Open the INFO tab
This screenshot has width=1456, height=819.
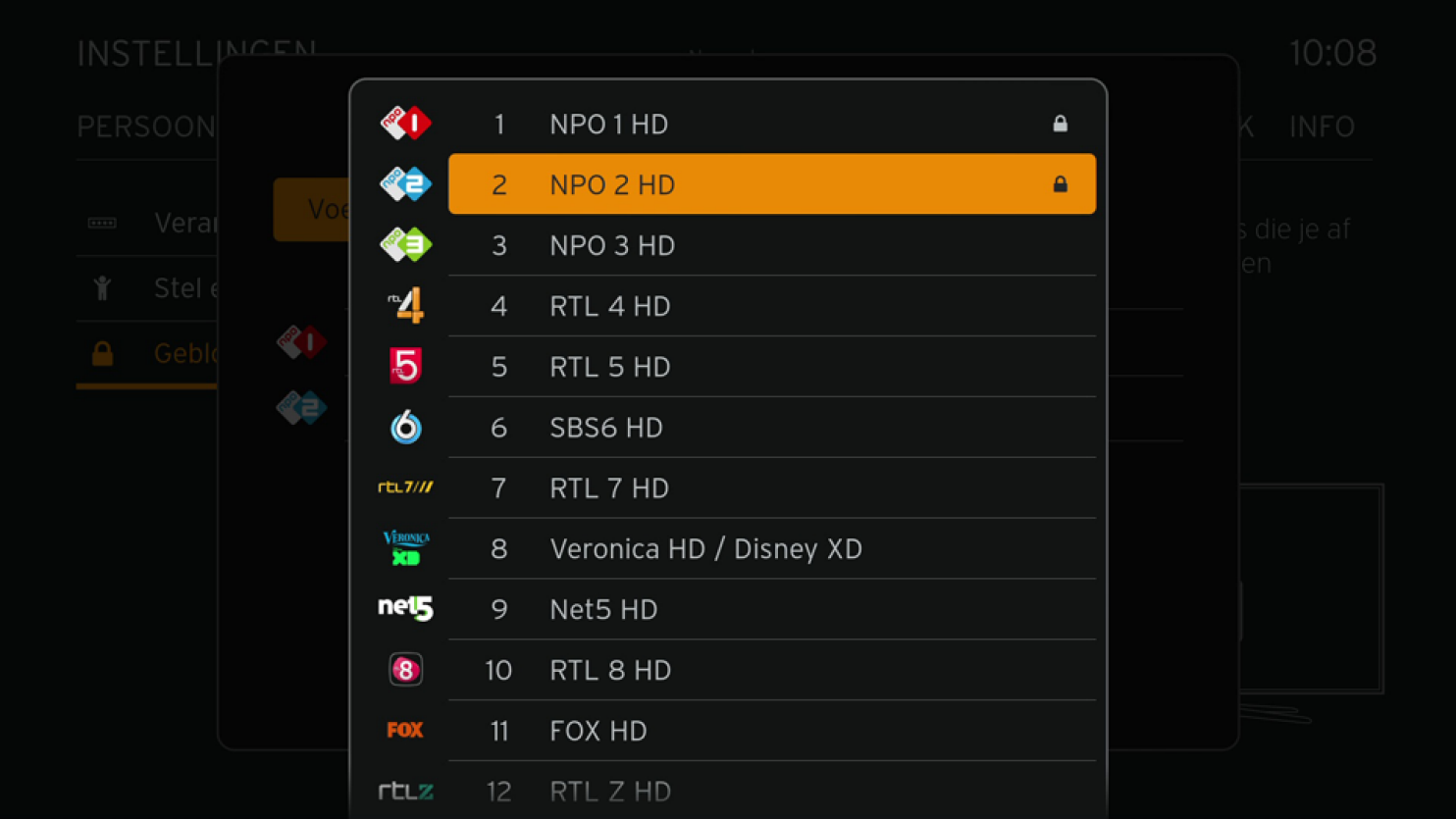tap(1322, 127)
